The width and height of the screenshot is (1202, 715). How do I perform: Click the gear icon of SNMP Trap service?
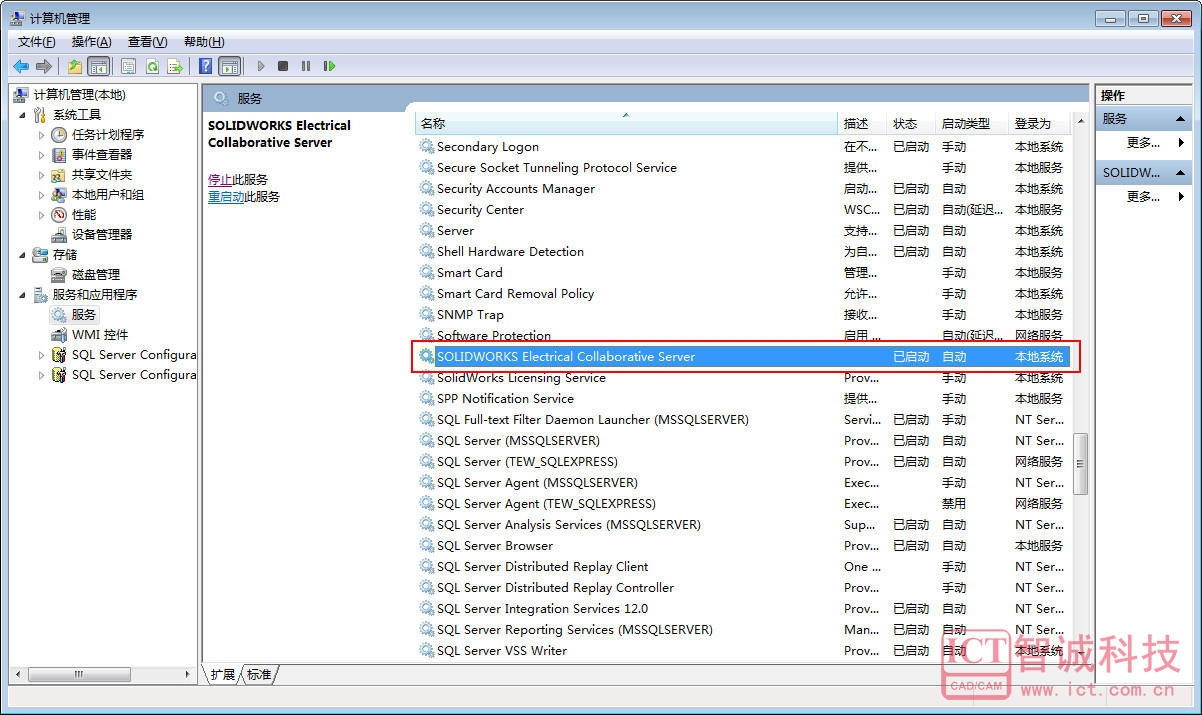click(427, 314)
